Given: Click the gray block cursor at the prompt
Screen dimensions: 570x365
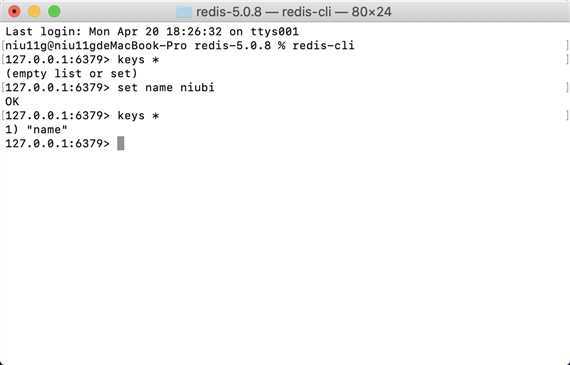Looking at the screenshot, I should (121, 143).
